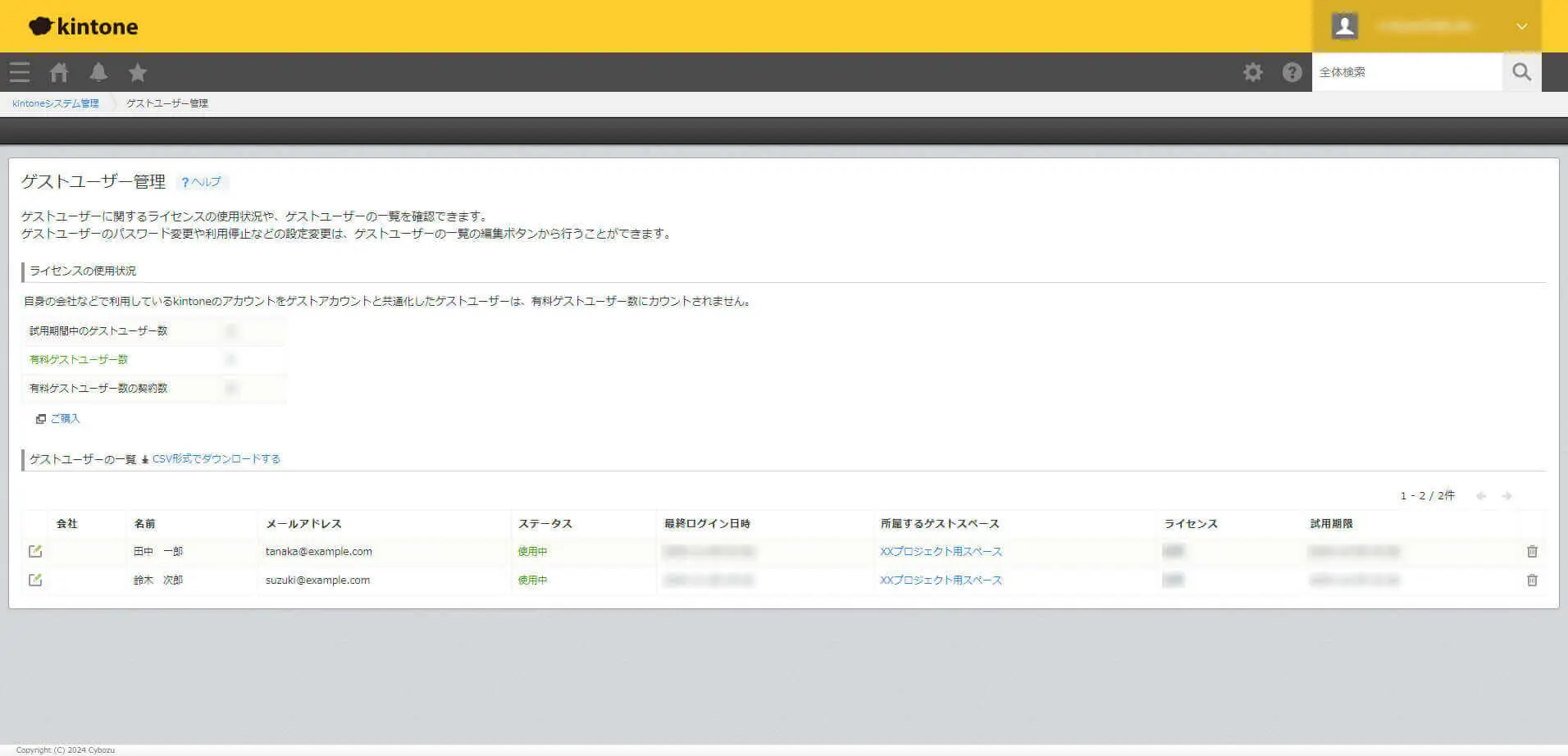
Task: Click the 試用期限 column header
Action: (x=1332, y=523)
